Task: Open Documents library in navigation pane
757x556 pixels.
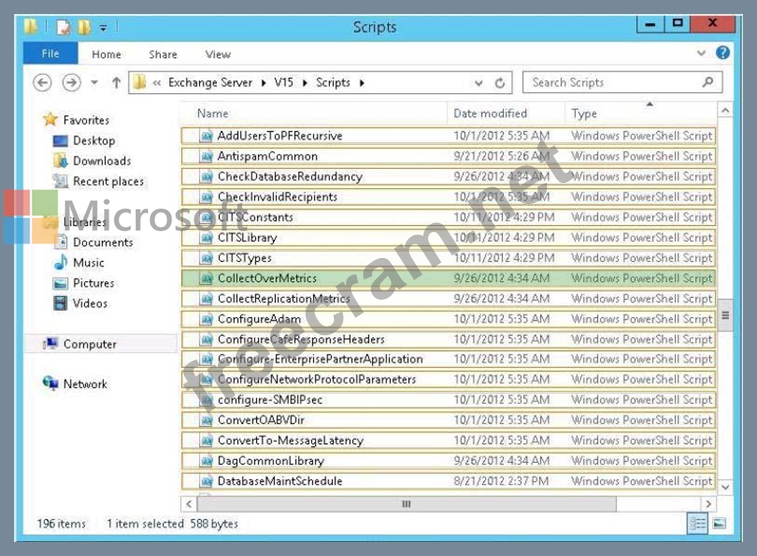Action: 103,242
